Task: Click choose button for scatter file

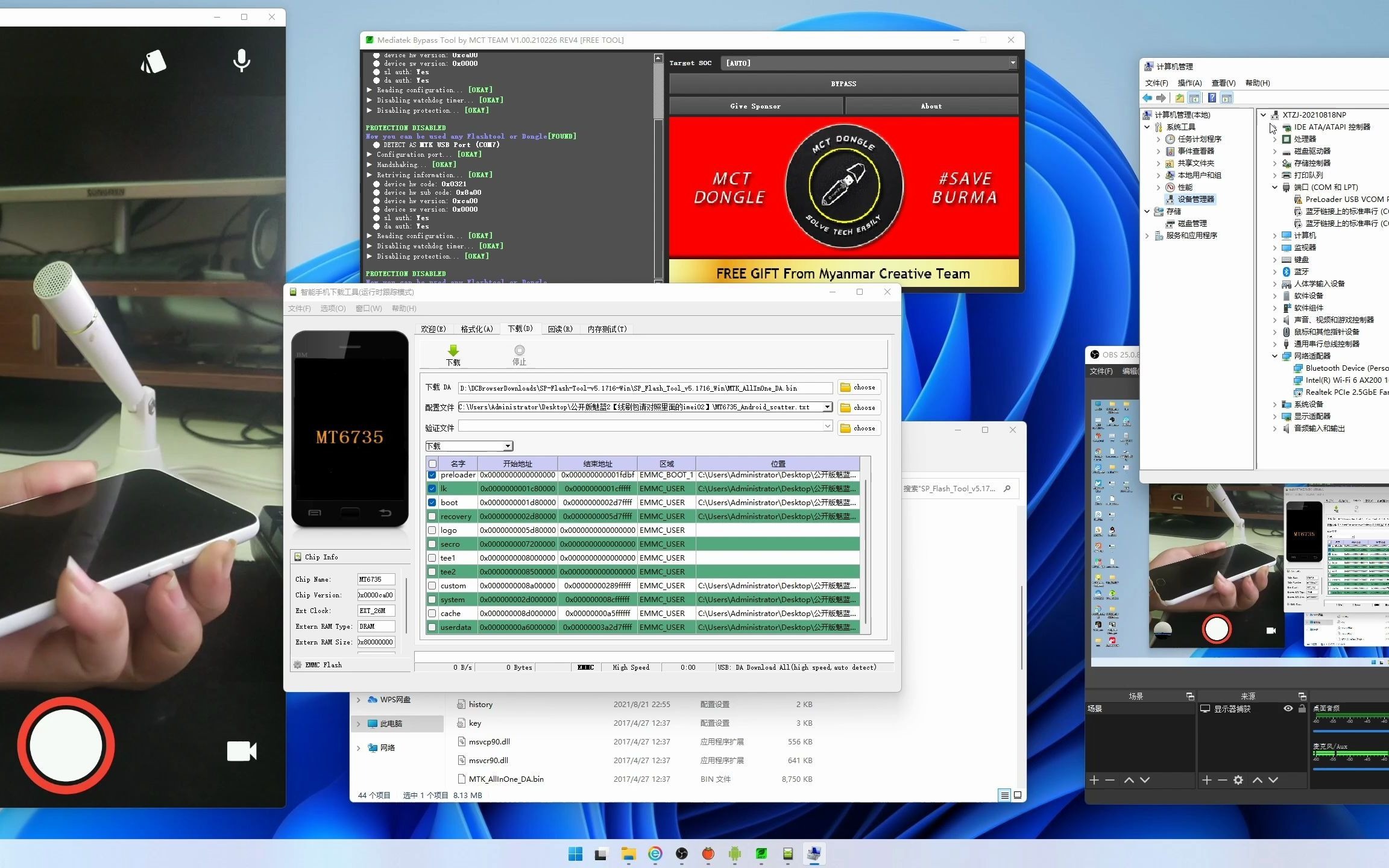Action: click(858, 407)
